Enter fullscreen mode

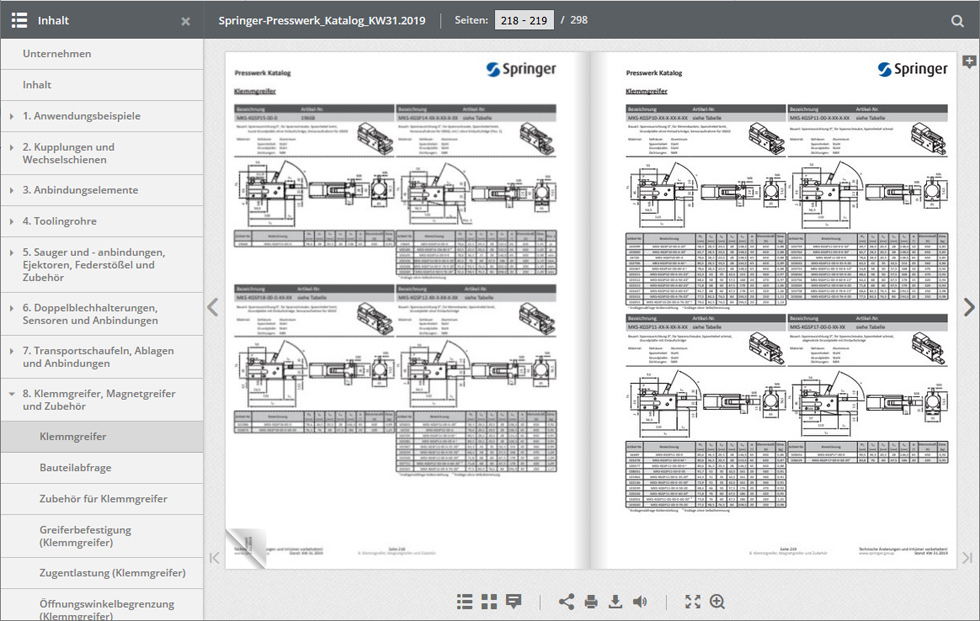tap(692, 602)
